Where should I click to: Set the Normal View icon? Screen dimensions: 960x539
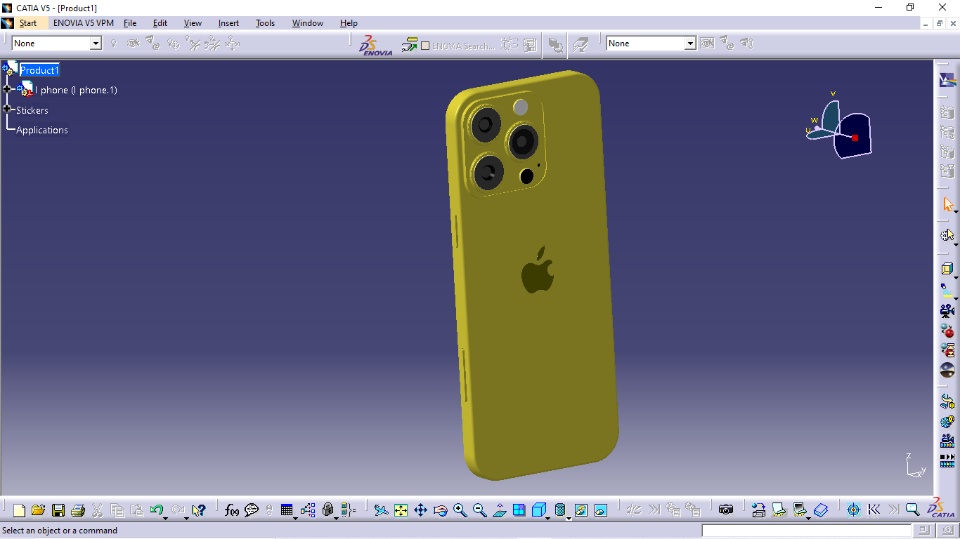click(500, 510)
